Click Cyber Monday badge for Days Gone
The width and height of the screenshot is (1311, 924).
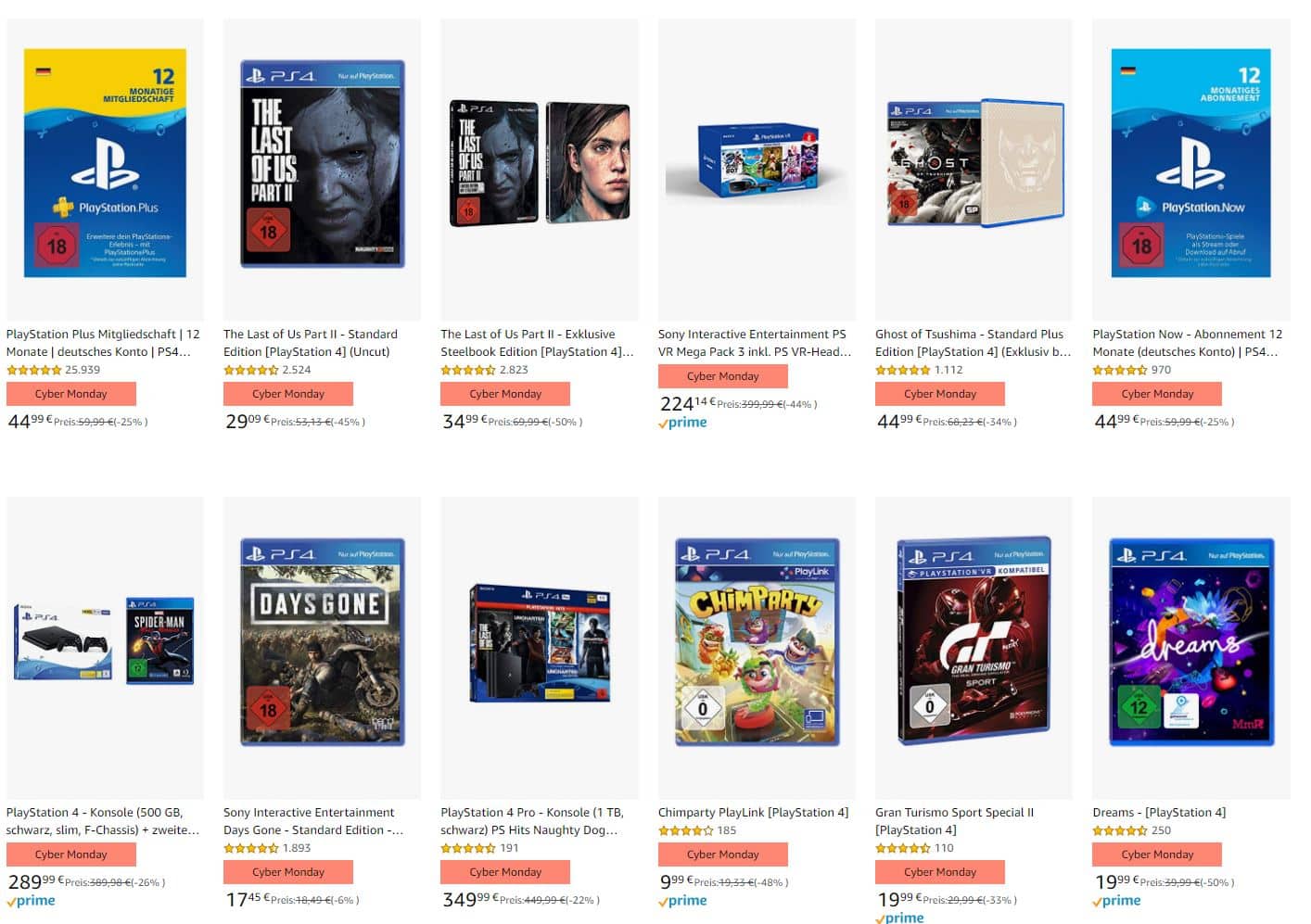pos(288,872)
